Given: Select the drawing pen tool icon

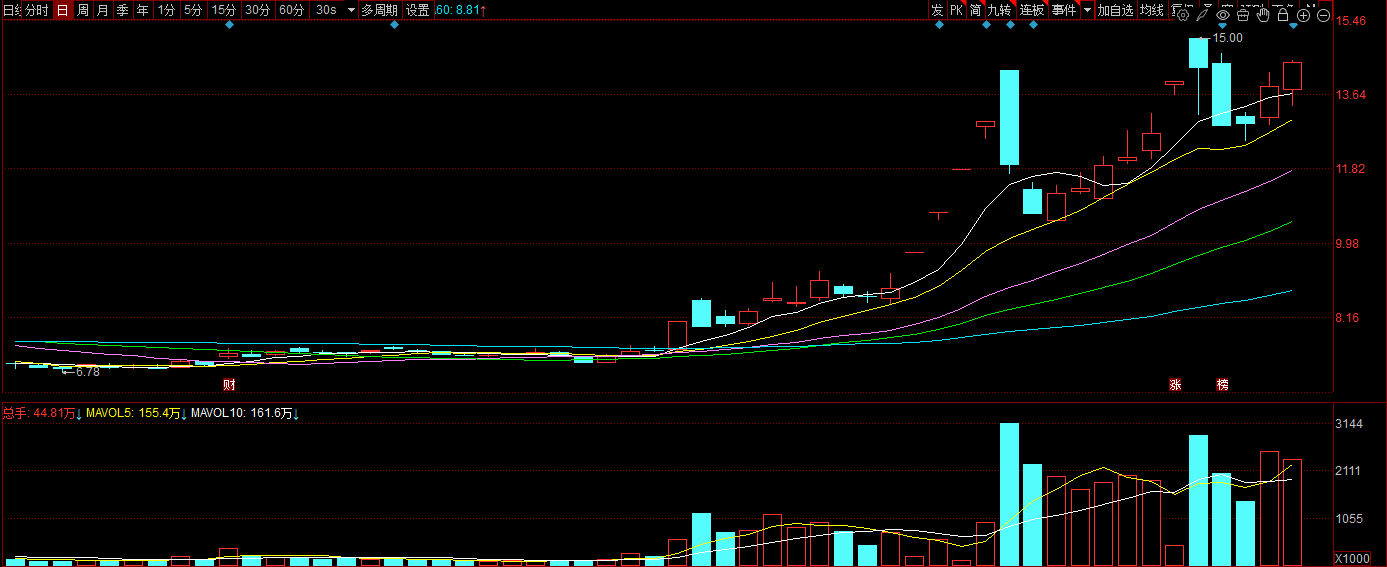Looking at the screenshot, I should tap(1203, 15).
